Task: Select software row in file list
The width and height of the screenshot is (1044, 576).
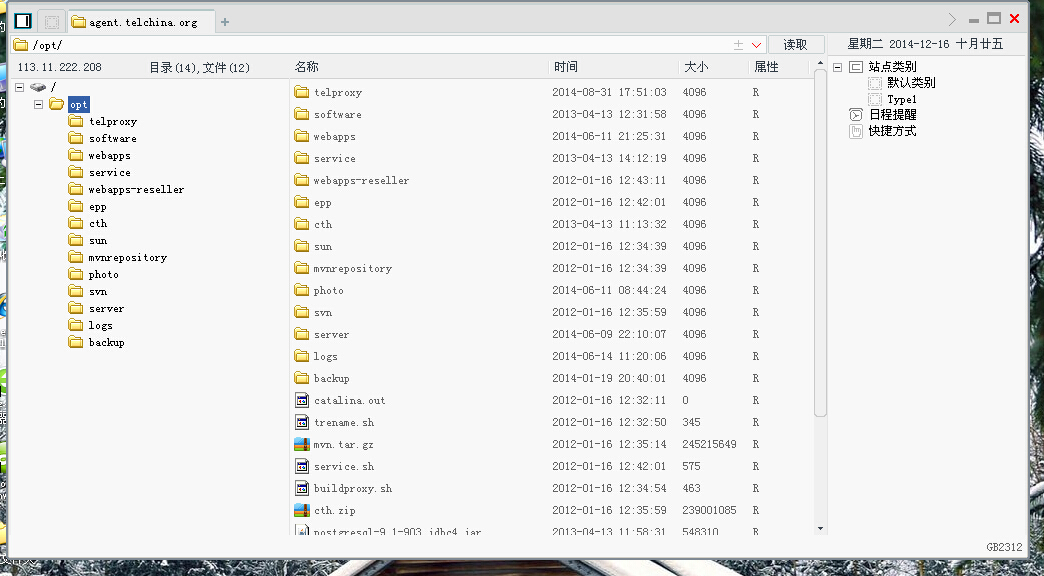Action: [x=551, y=114]
